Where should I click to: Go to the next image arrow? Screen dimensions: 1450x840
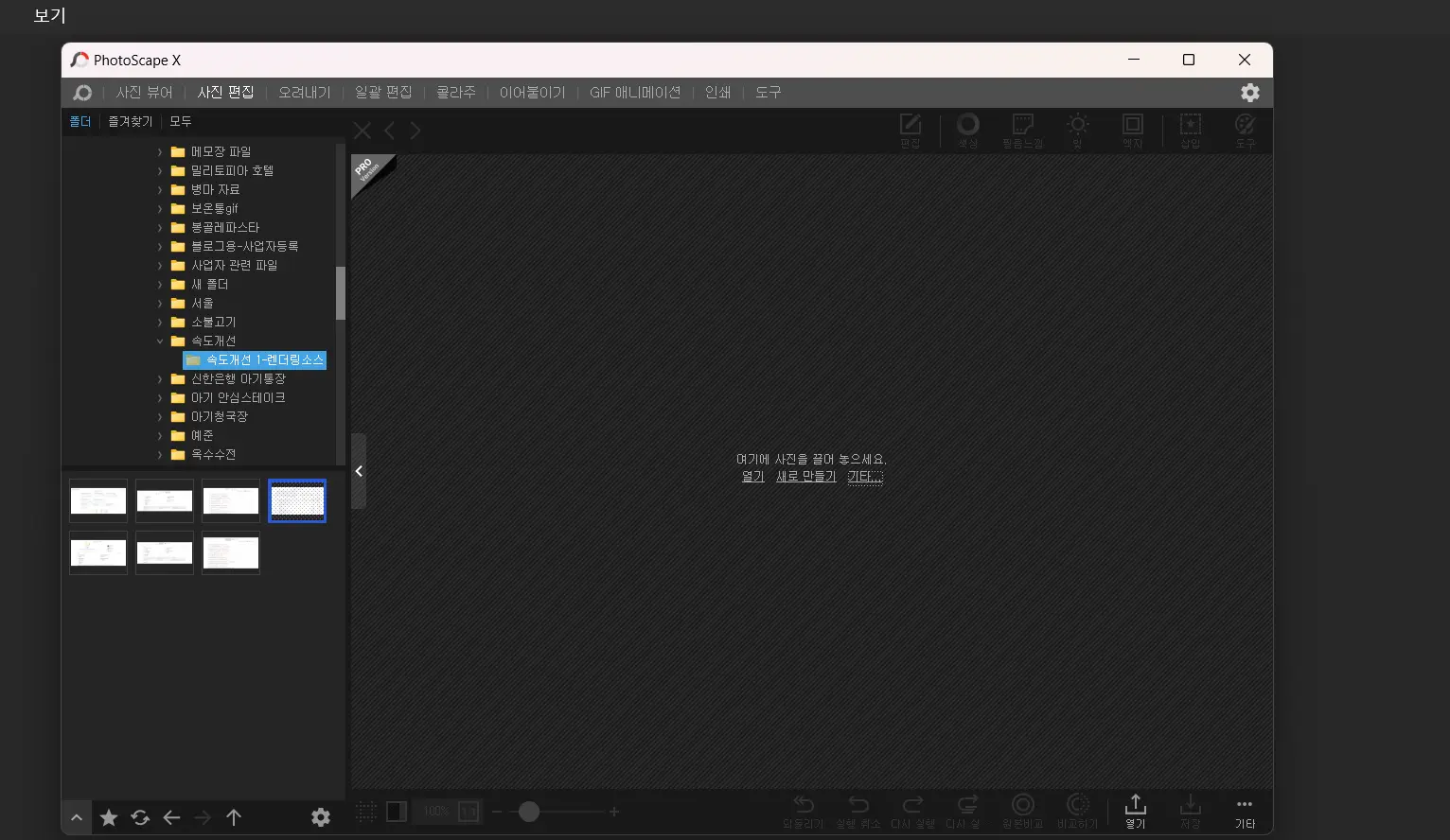416,131
